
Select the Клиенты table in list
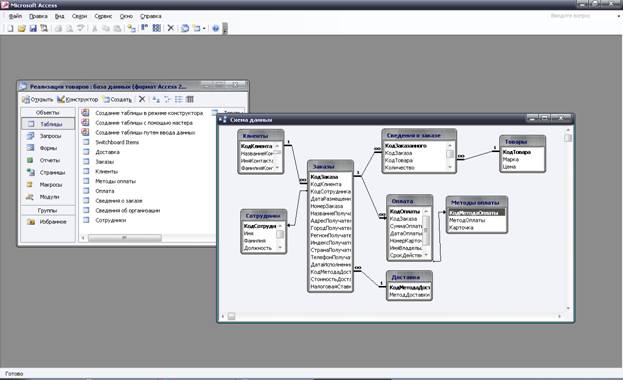pyautogui.click(x=106, y=172)
